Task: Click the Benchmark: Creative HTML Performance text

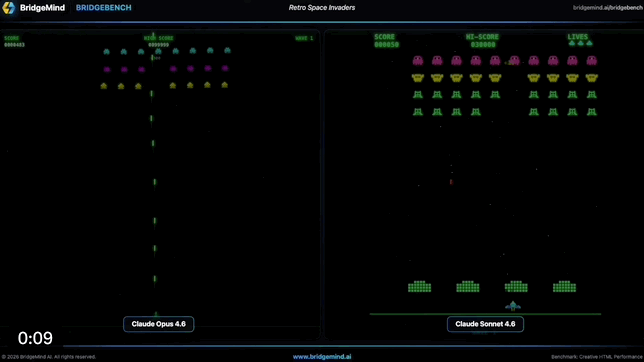Action: [x=597, y=357]
